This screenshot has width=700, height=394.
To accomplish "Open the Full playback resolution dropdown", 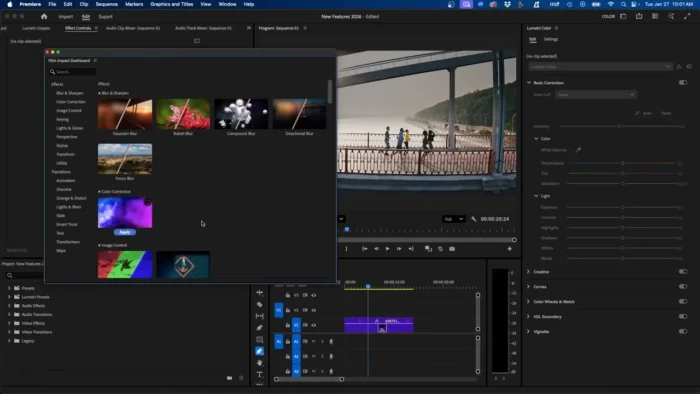I will 454,219.
